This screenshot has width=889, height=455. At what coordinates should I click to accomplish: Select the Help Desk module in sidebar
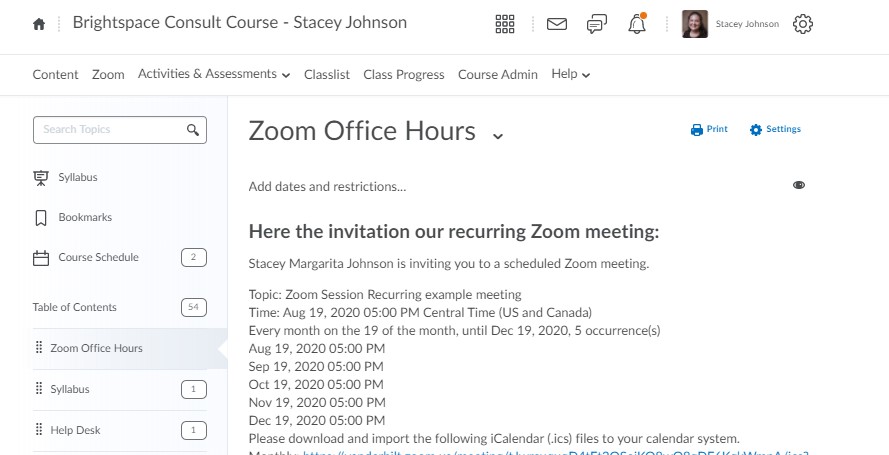click(x=76, y=430)
